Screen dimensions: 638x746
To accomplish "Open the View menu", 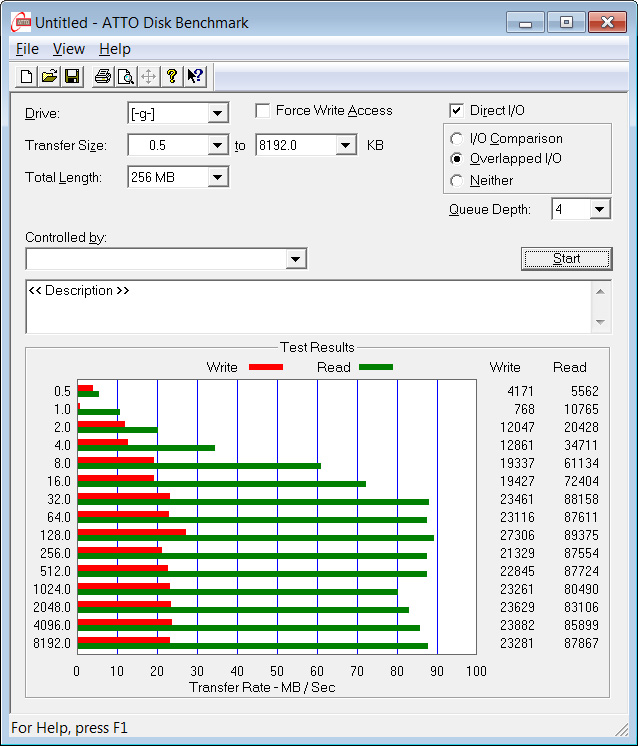I will click(69, 49).
